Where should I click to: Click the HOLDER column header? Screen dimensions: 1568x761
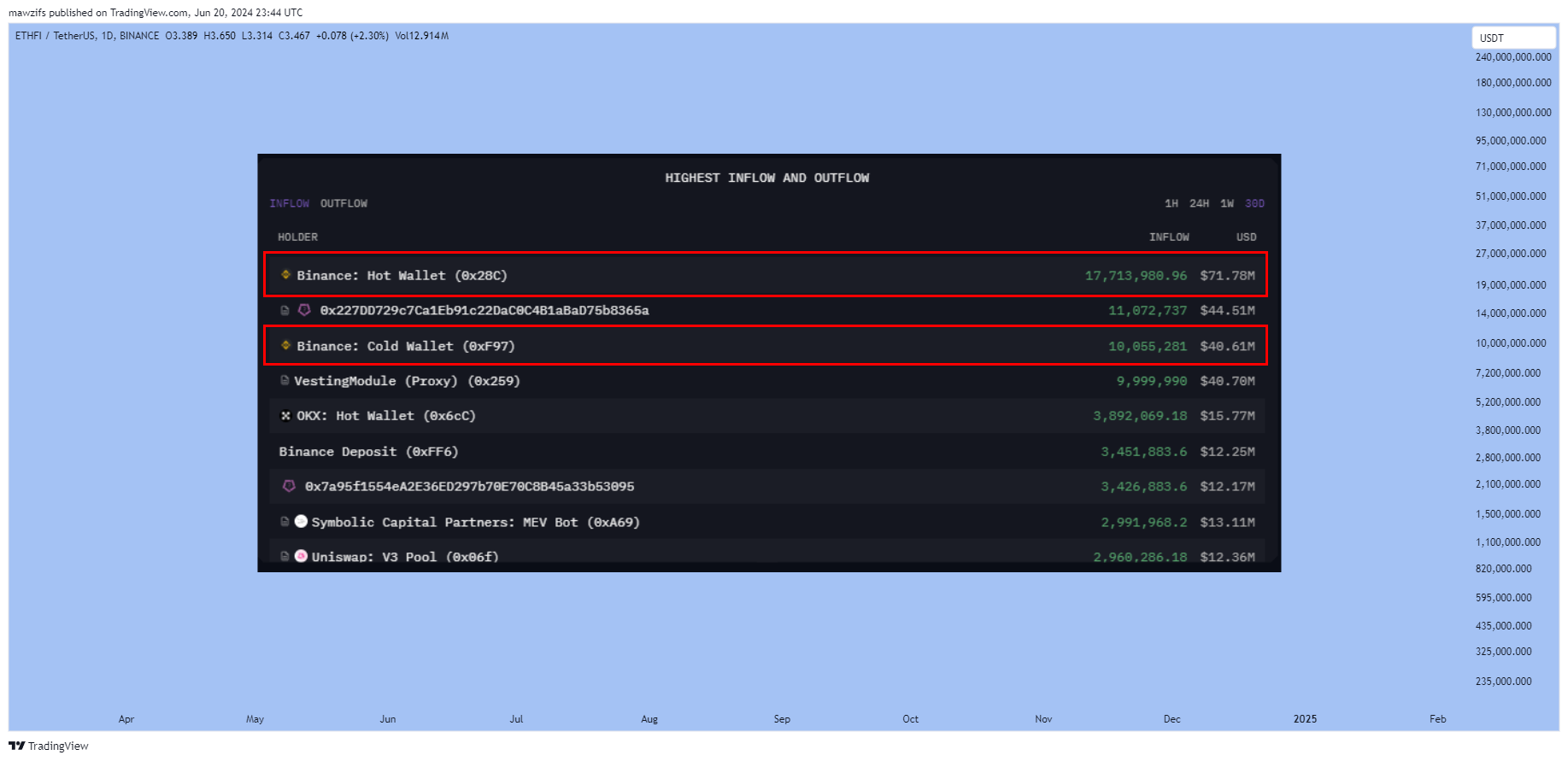[x=297, y=237]
